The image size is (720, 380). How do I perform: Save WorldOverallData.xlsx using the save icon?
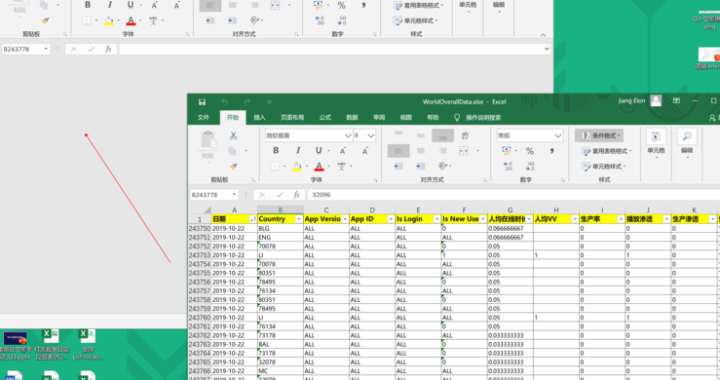pos(202,102)
